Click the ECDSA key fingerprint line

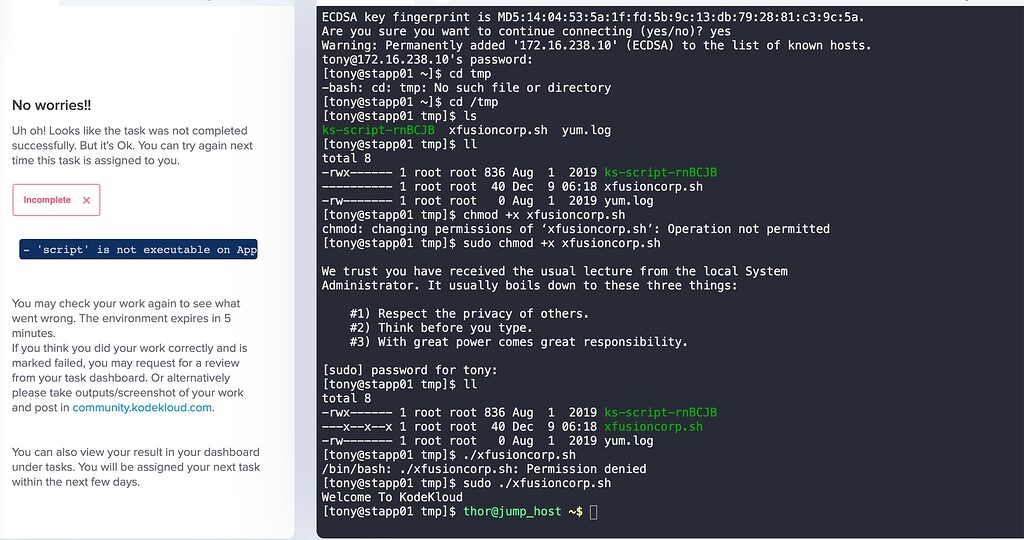594,17
